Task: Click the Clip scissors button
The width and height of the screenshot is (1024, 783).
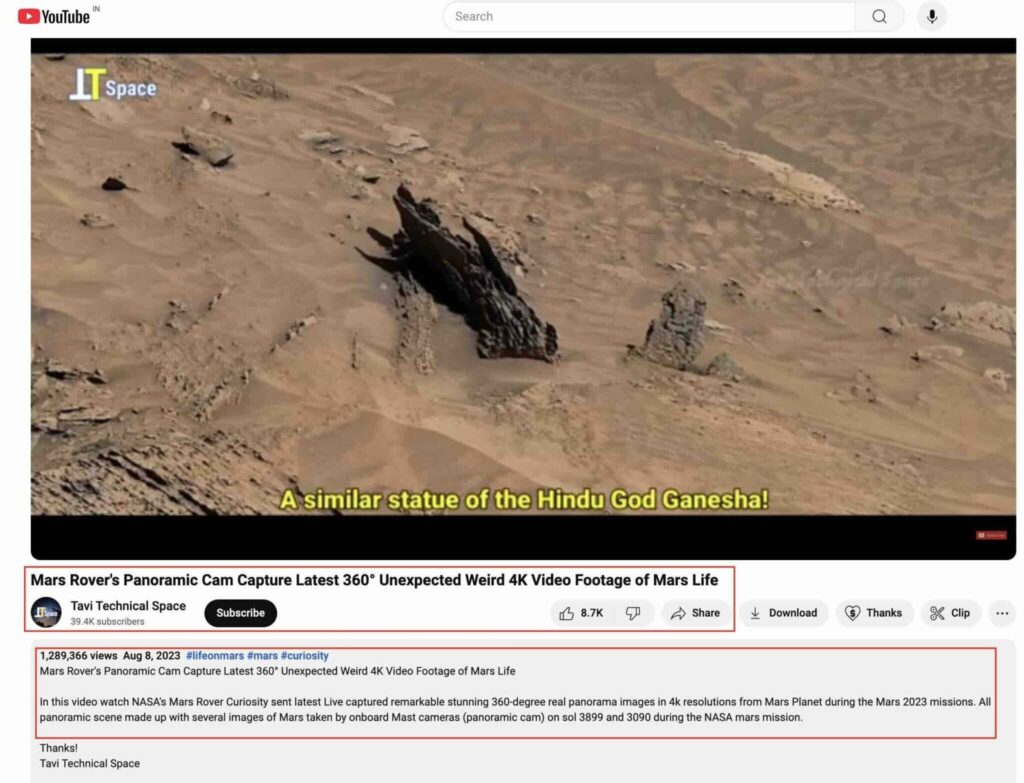Action: pos(950,613)
